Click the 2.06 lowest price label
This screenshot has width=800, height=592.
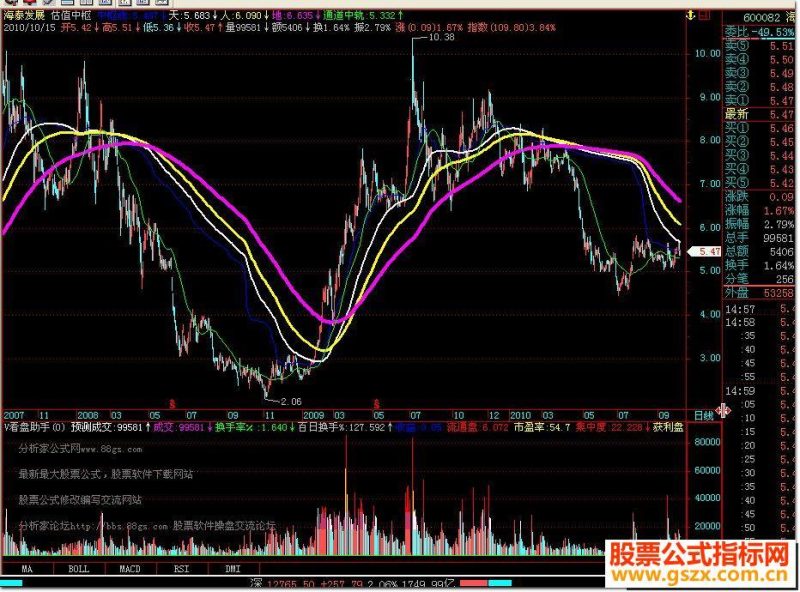[291, 402]
